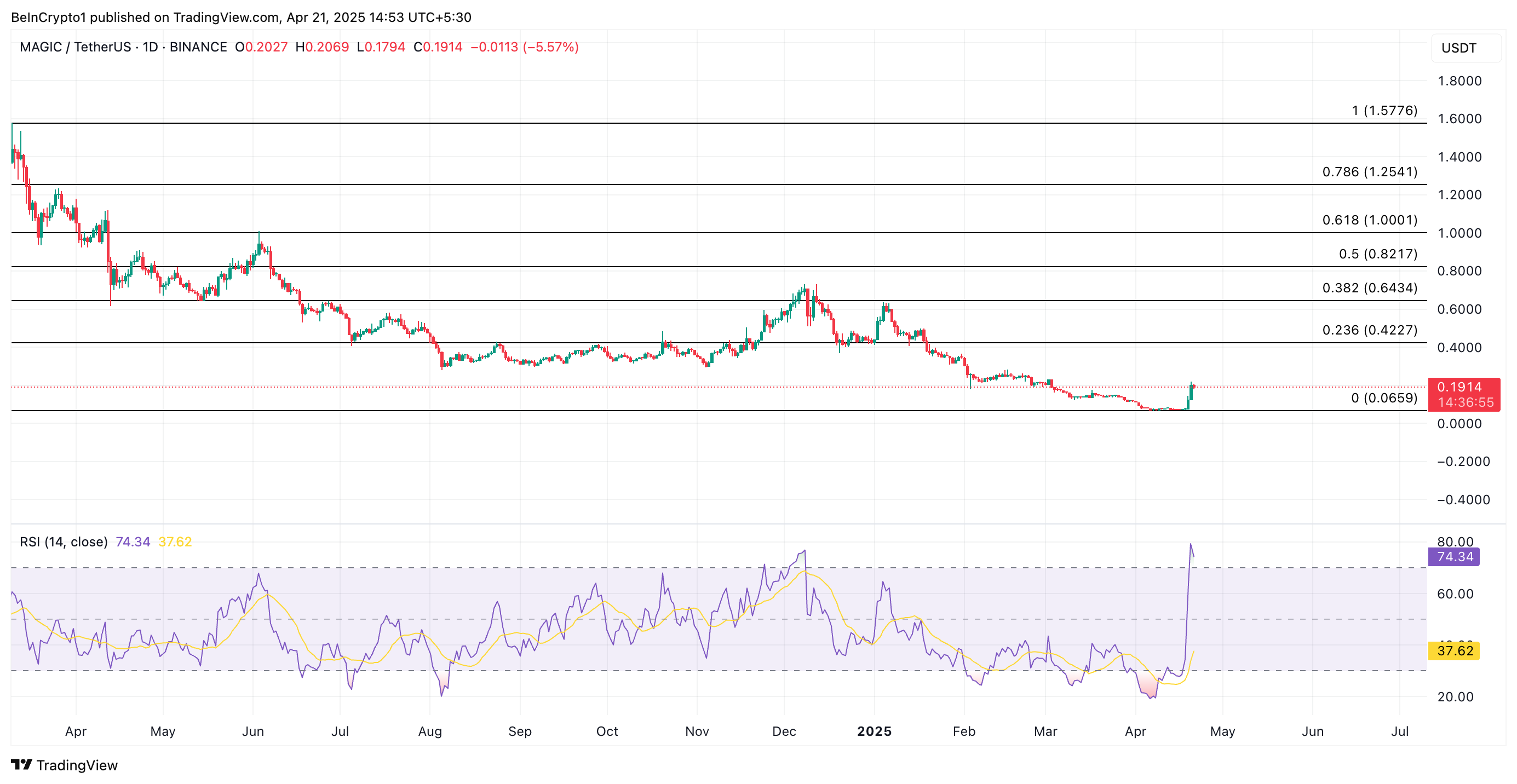Viewport: 1517px width, 784px height.
Task: Select the Fib level label 0.786 (1.2541)
Action: click(1370, 171)
